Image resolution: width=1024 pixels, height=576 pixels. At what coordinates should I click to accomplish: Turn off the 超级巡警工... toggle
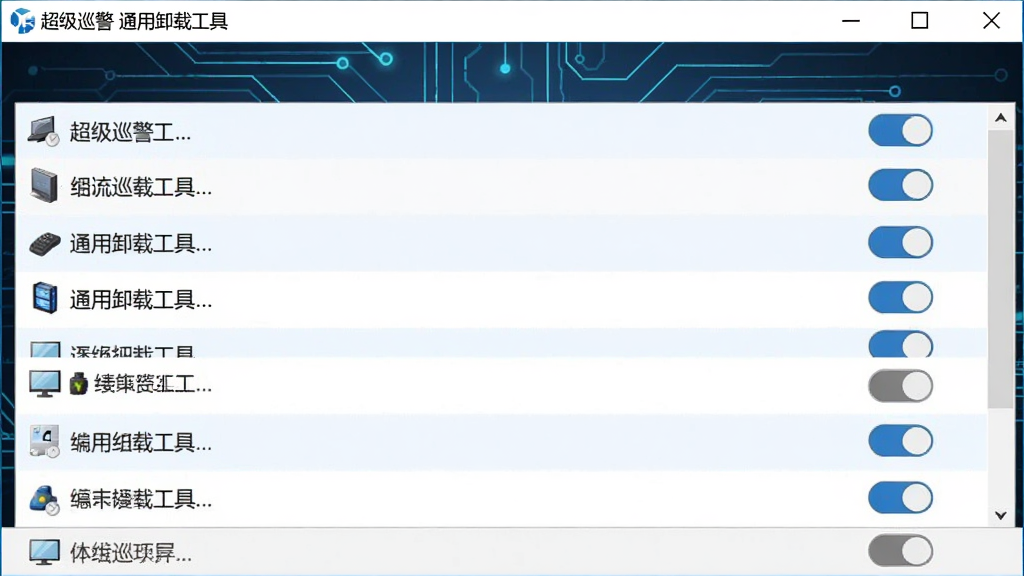click(900, 131)
